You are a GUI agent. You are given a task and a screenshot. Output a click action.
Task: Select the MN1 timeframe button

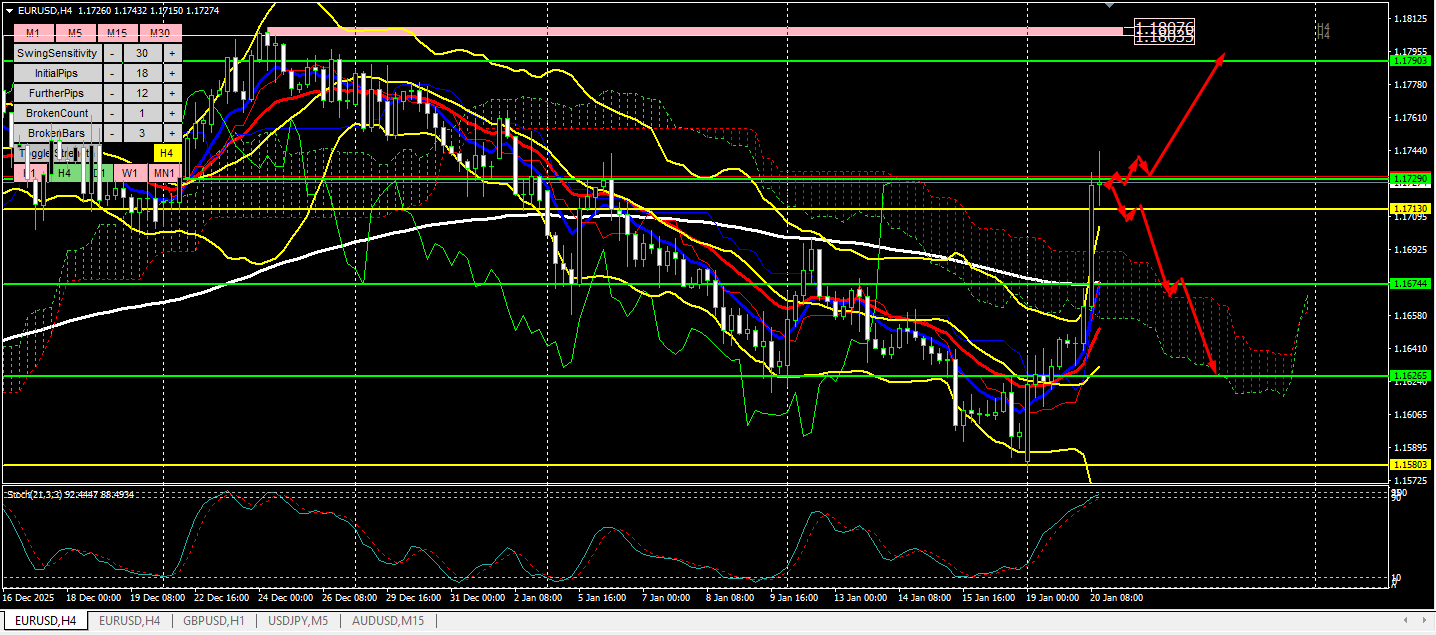tap(164, 173)
